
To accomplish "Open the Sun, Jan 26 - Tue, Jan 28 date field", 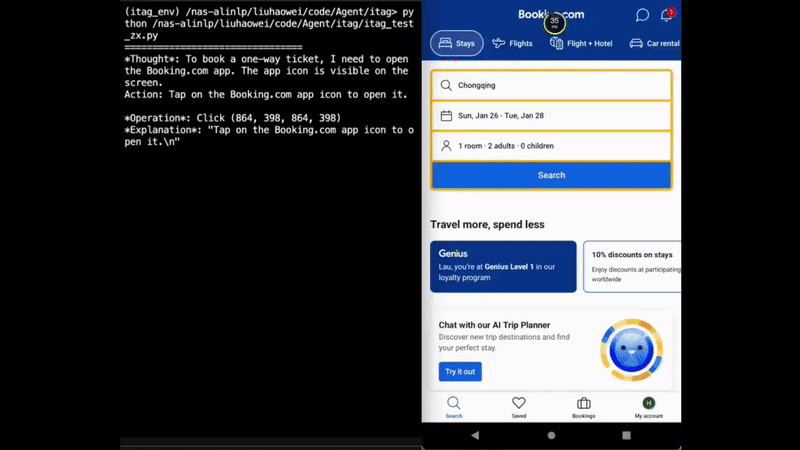I will coord(551,116).
